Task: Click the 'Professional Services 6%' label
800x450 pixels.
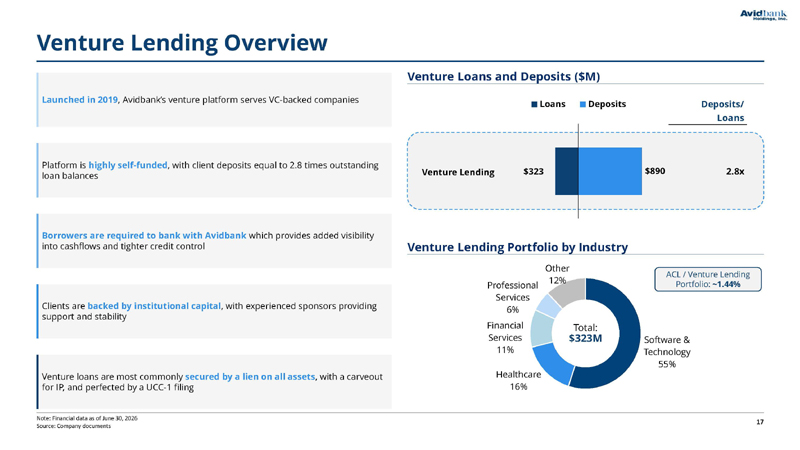Action: [512, 297]
